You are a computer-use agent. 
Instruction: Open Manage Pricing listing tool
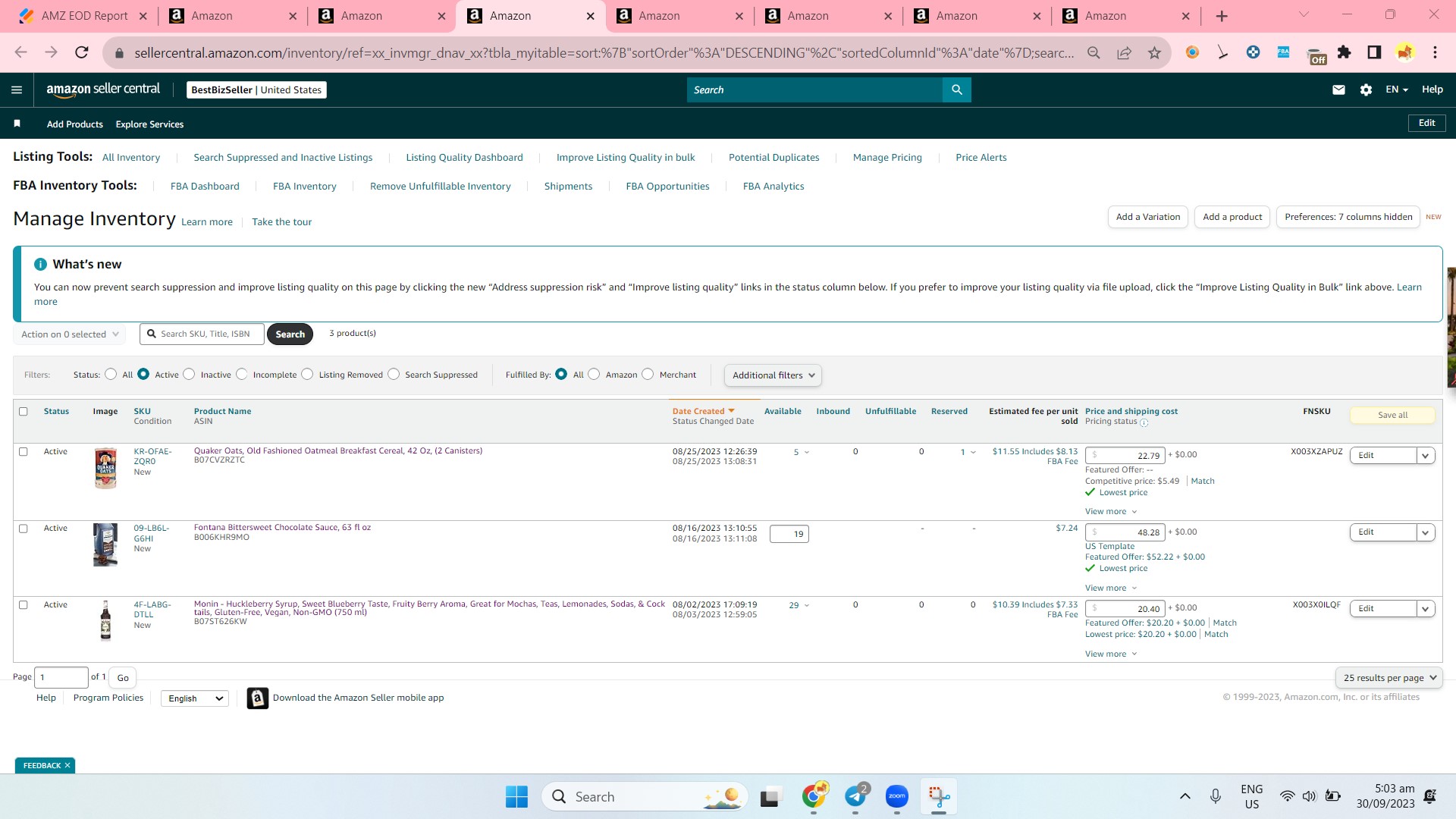click(x=887, y=158)
